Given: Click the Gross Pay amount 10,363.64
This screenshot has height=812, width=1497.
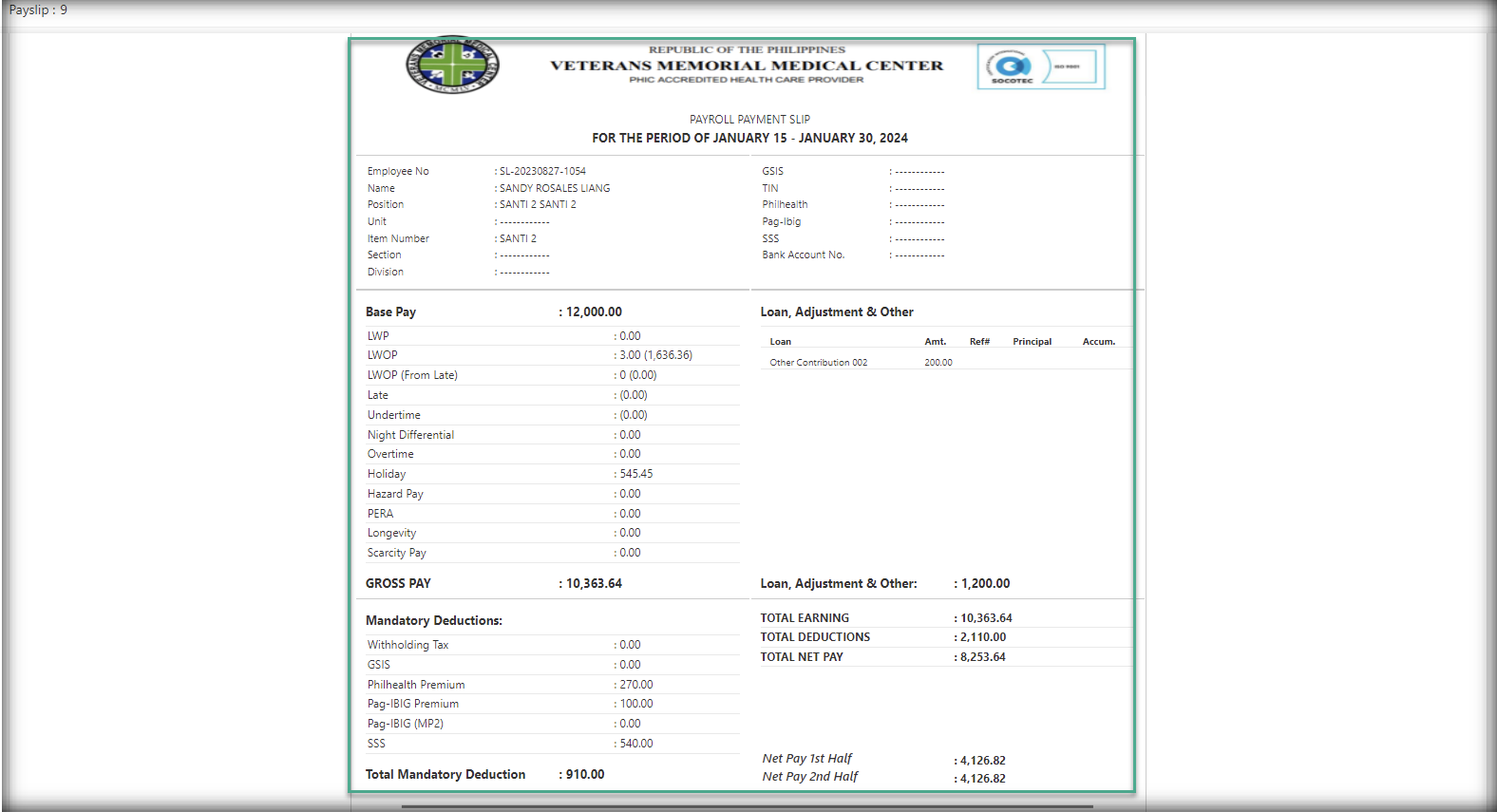Looking at the screenshot, I should [594, 583].
